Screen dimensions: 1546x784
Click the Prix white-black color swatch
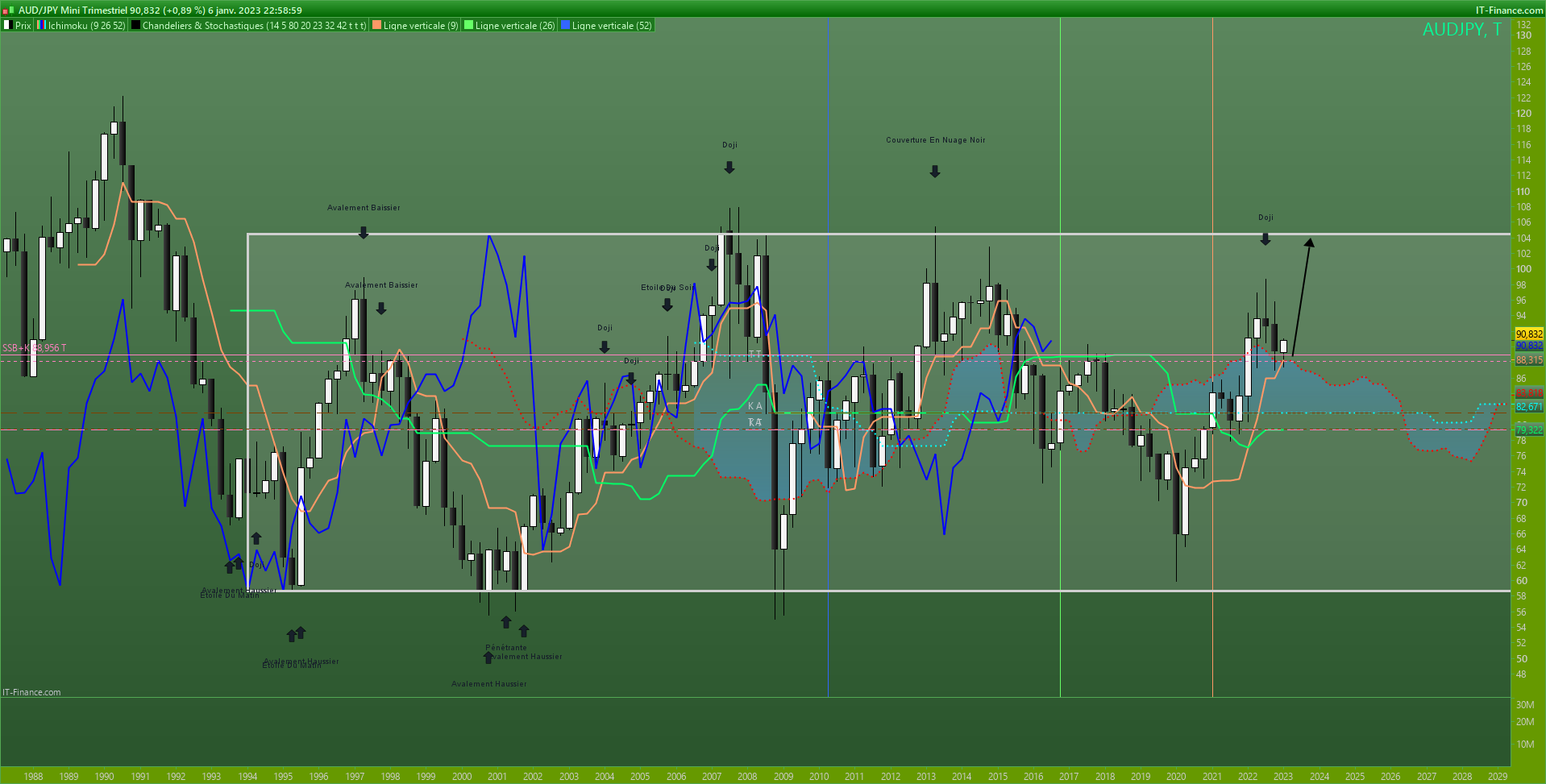pos(7,26)
